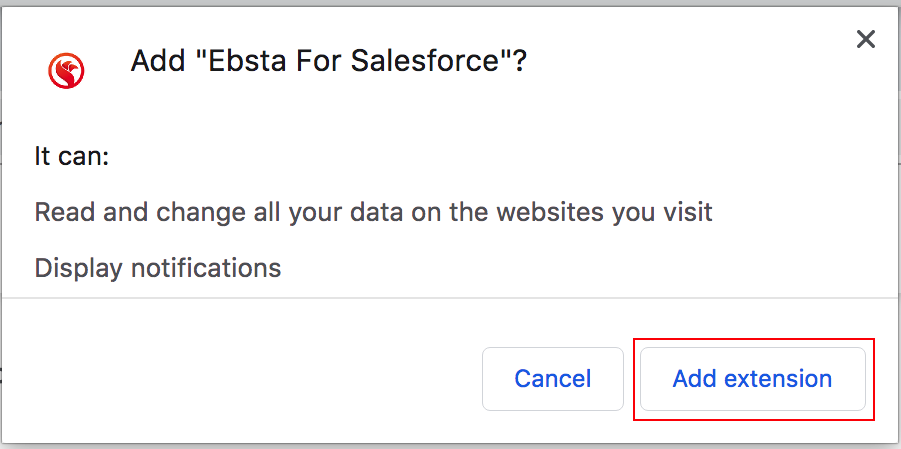Click the "It can:" label
This screenshot has height=449, width=901.
click(71, 156)
